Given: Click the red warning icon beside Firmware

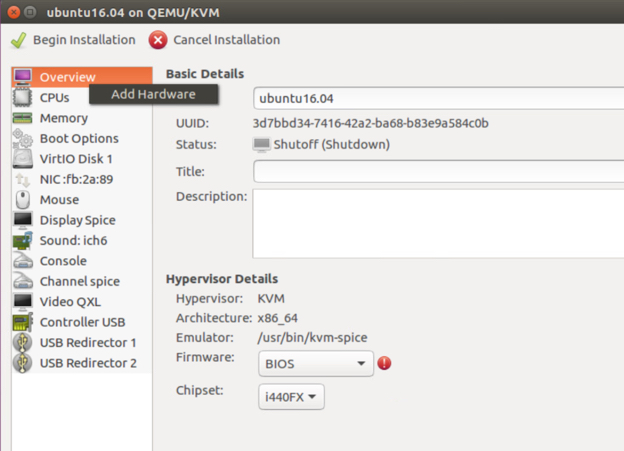Looking at the screenshot, I should pos(384,363).
